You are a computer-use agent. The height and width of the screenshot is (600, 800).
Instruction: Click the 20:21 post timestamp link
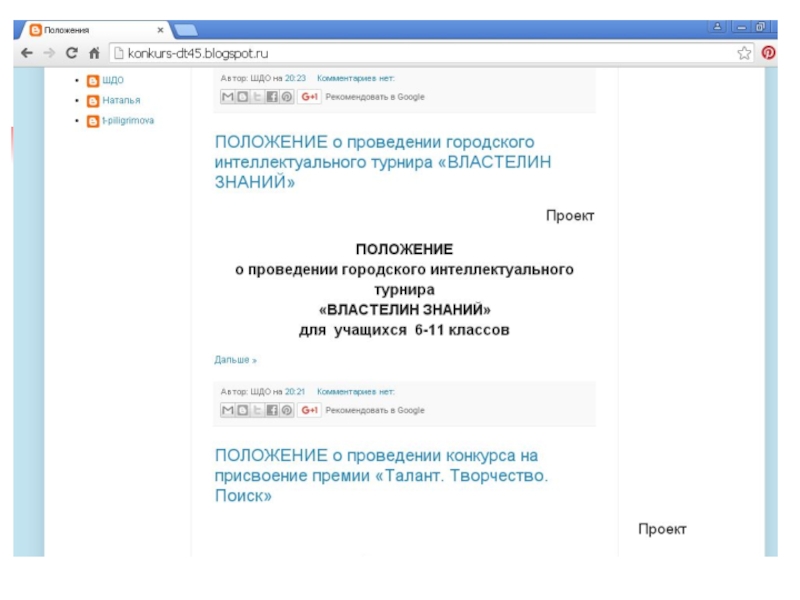point(295,392)
